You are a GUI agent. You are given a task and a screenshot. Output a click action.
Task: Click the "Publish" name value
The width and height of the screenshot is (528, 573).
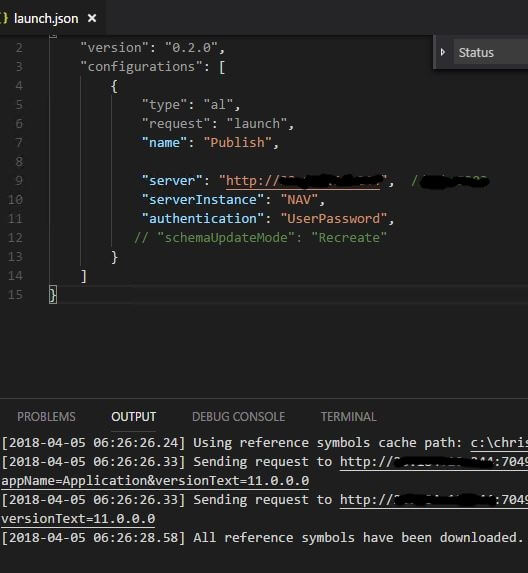coord(238,143)
